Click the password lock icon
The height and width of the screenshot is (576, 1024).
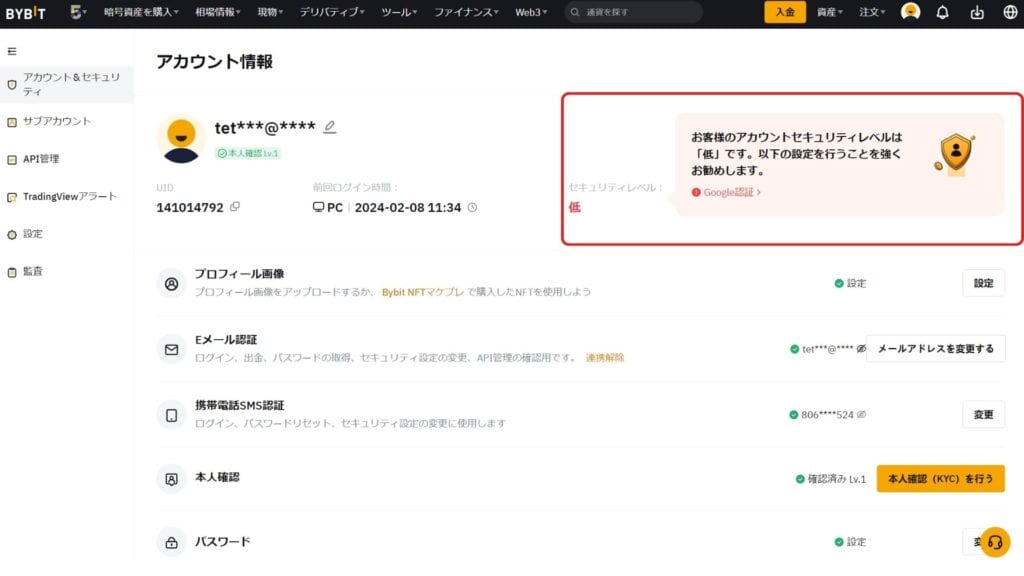[x=171, y=543]
